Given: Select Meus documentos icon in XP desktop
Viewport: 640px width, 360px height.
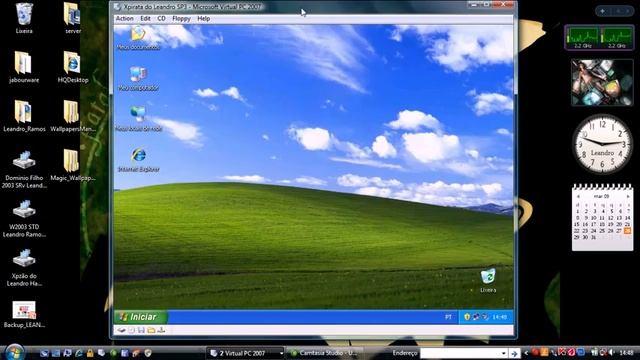Looking at the screenshot, I should point(138,38).
